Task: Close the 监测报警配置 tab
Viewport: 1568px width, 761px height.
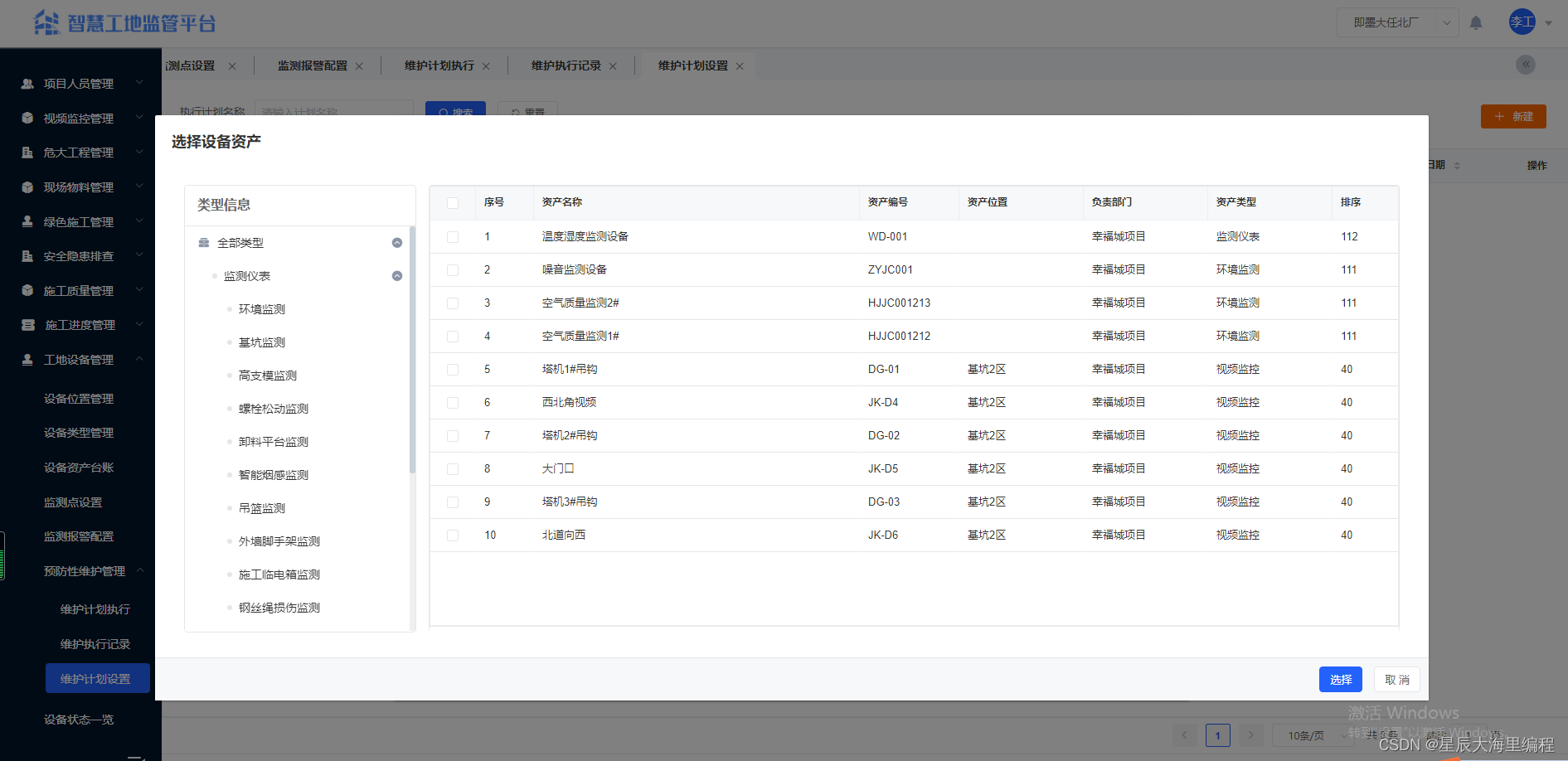Action: point(359,66)
